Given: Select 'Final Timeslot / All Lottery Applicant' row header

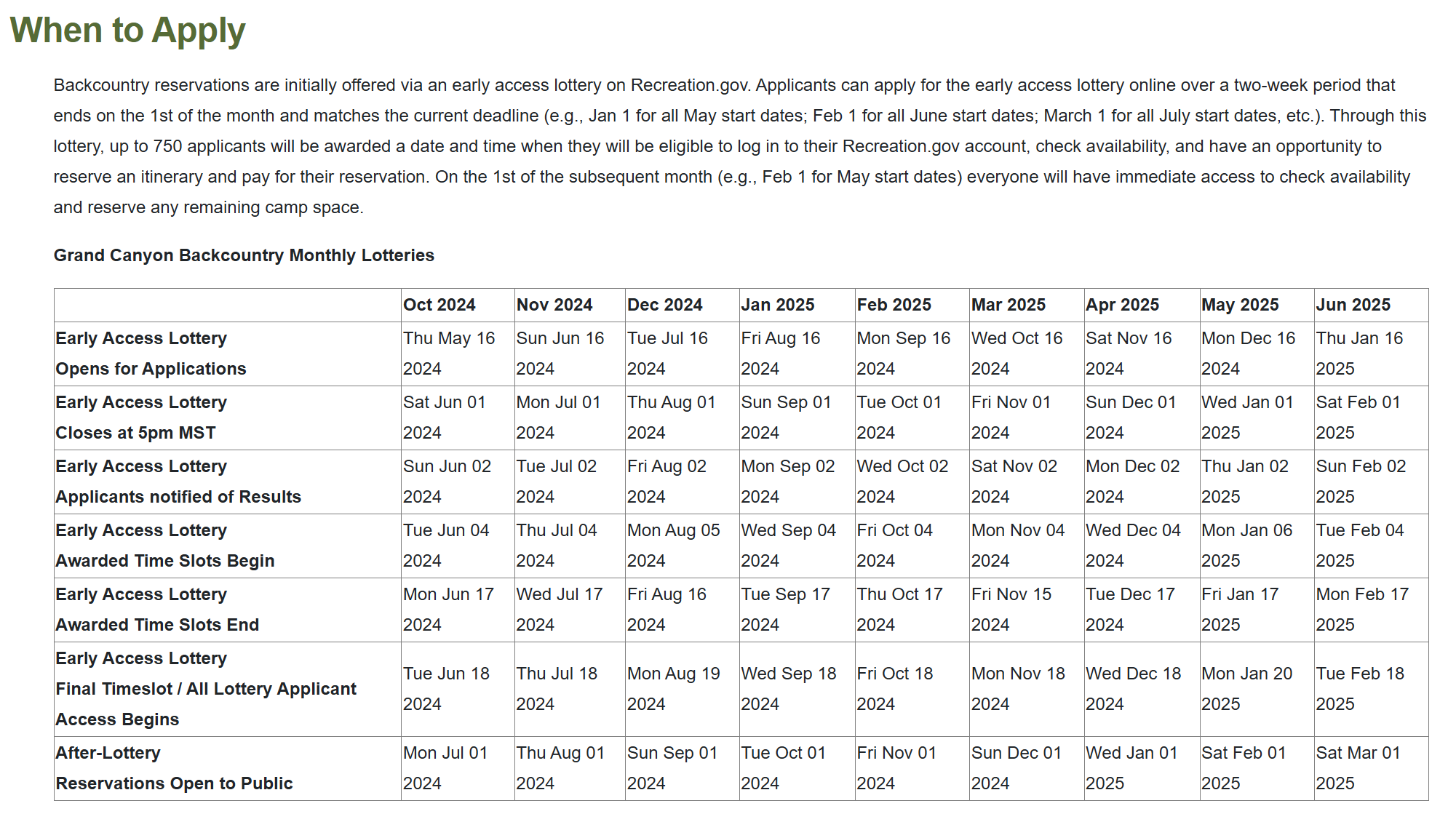Looking at the screenshot, I should pyautogui.click(x=206, y=689).
